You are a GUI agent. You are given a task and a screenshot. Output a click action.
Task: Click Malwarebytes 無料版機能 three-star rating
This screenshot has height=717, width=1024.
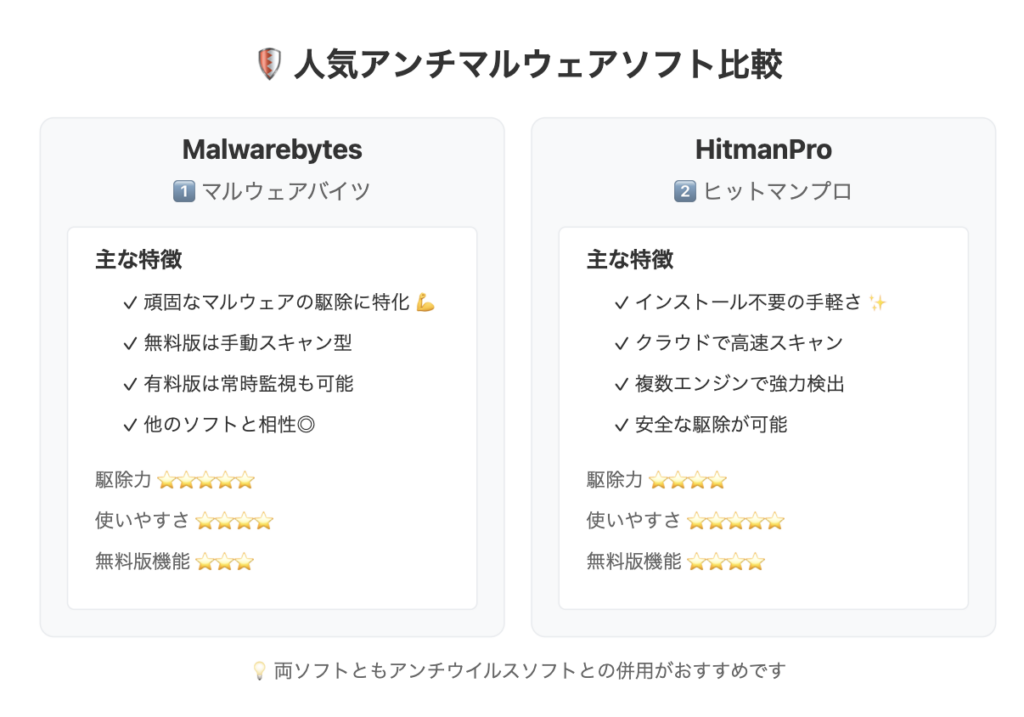[225, 562]
